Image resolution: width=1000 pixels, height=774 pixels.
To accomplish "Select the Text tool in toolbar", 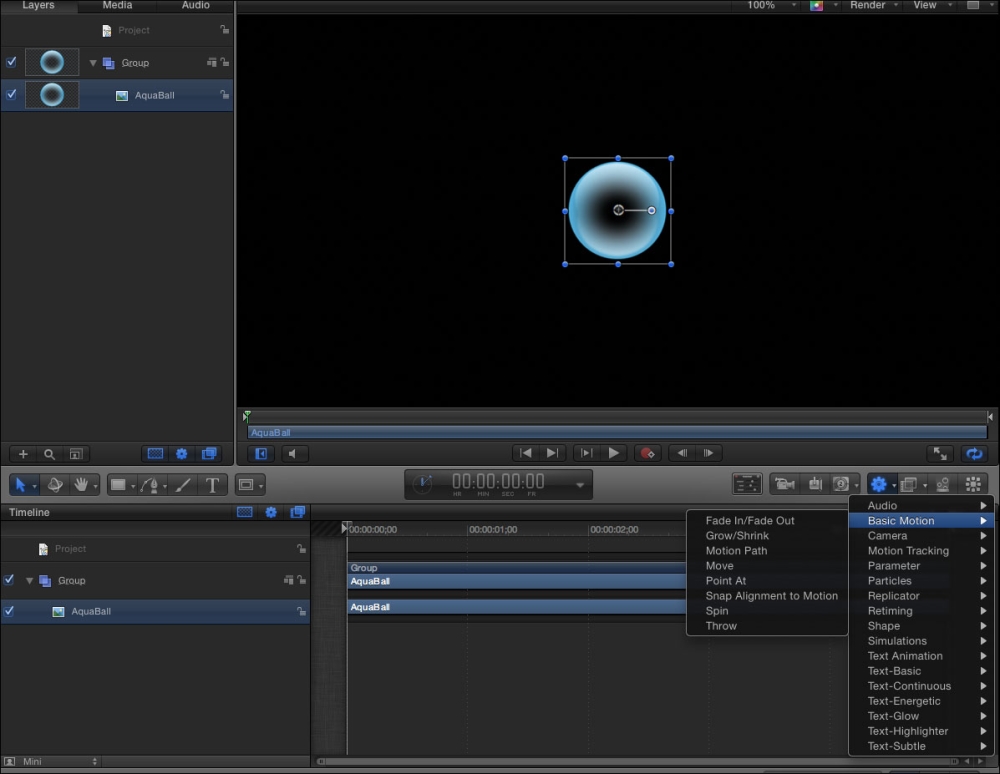I will [212, 485].
